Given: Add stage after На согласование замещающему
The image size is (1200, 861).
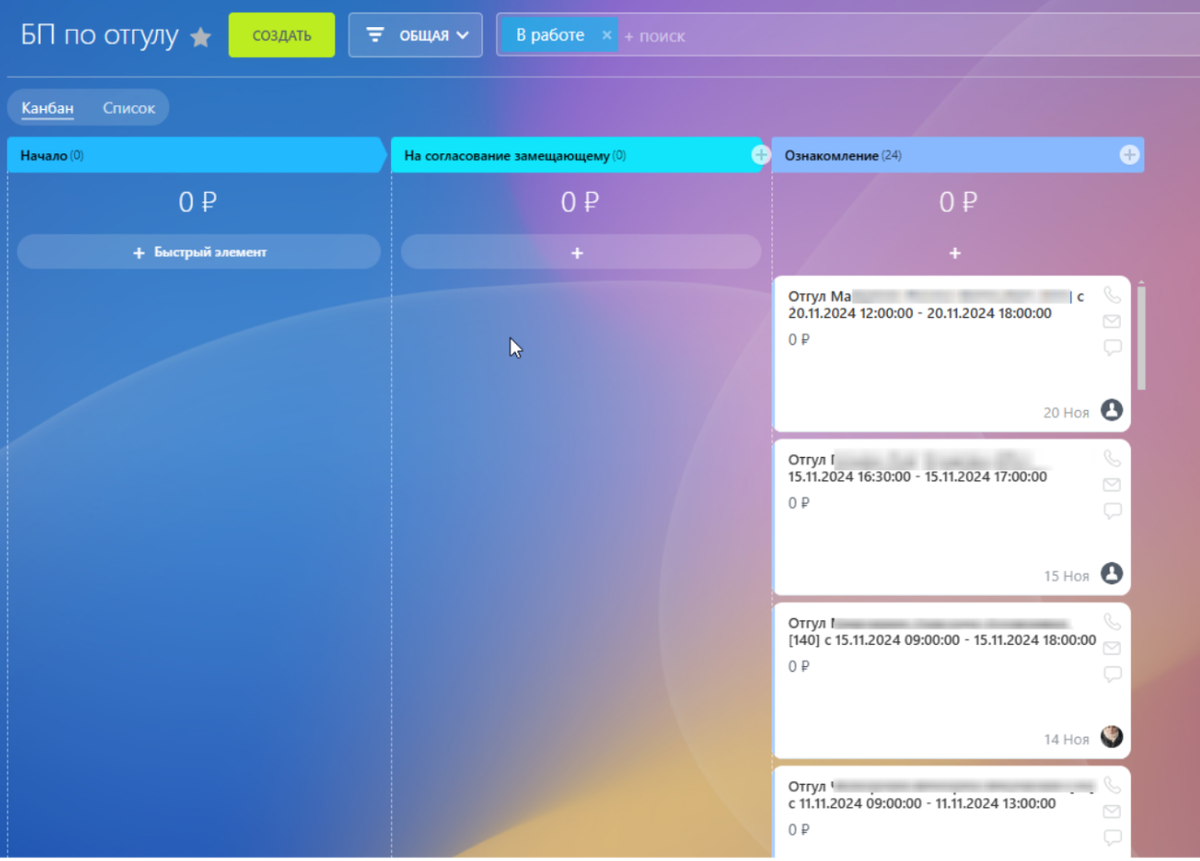Looking at the screenshot, I should point(761,155).
